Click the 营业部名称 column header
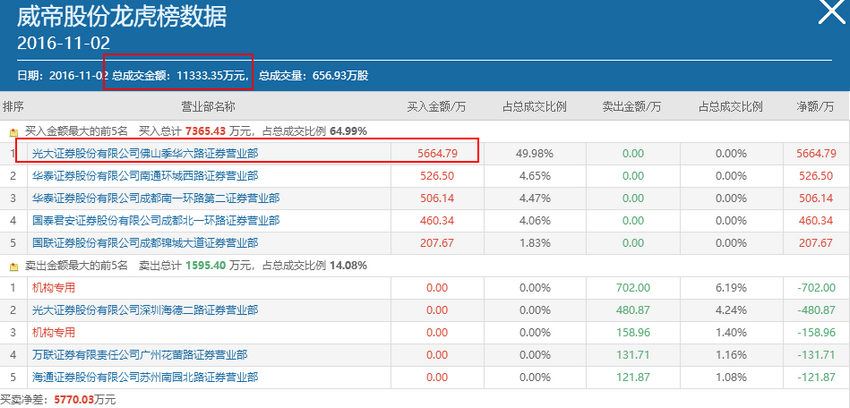 [208, 107]
